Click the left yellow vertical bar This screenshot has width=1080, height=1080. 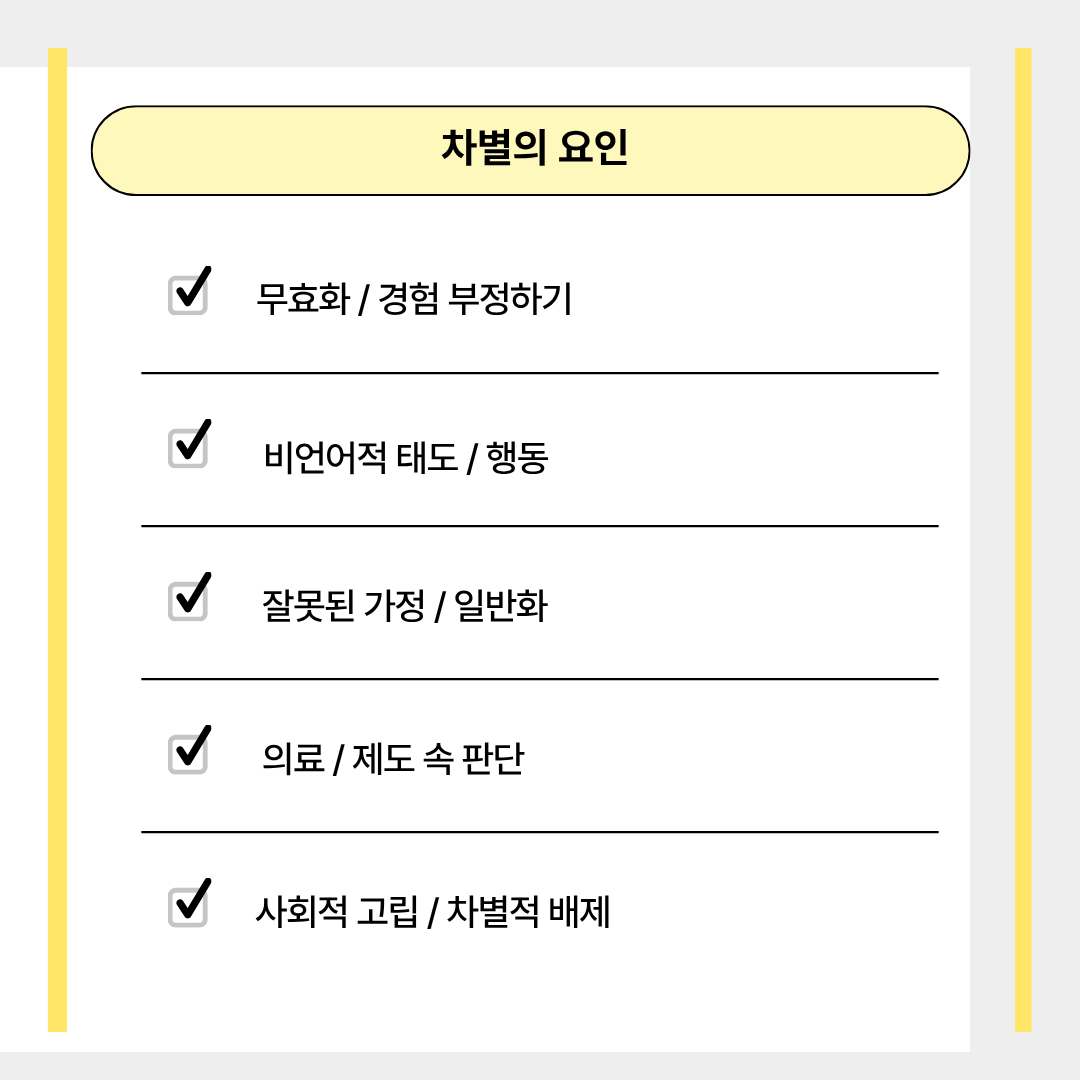pyautogui.click(x=58, y=540)
